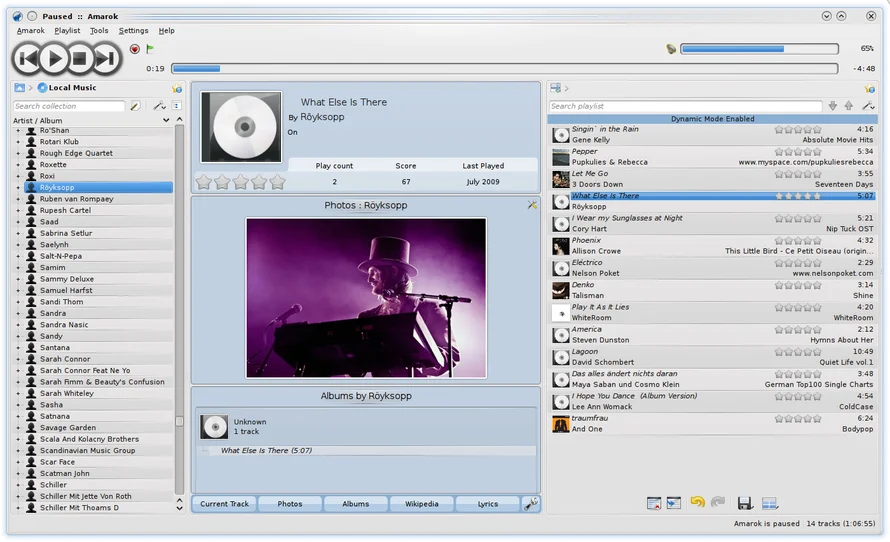The width and height of the screenshot is (890, 542).
Task: Rate the Phoenix track stars
Action: coord(798,241)
